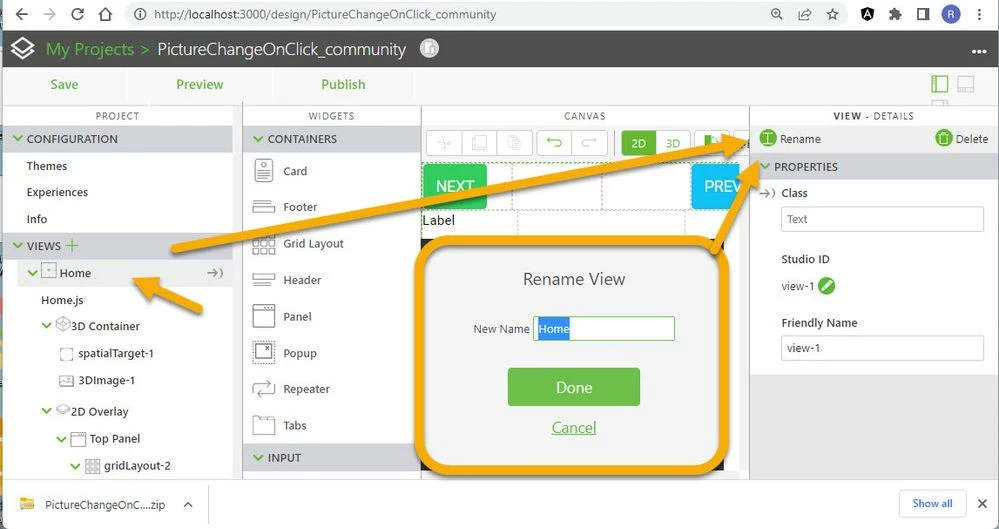
Task: Collapse the INPUT widget group
Action: click(258, 458)
